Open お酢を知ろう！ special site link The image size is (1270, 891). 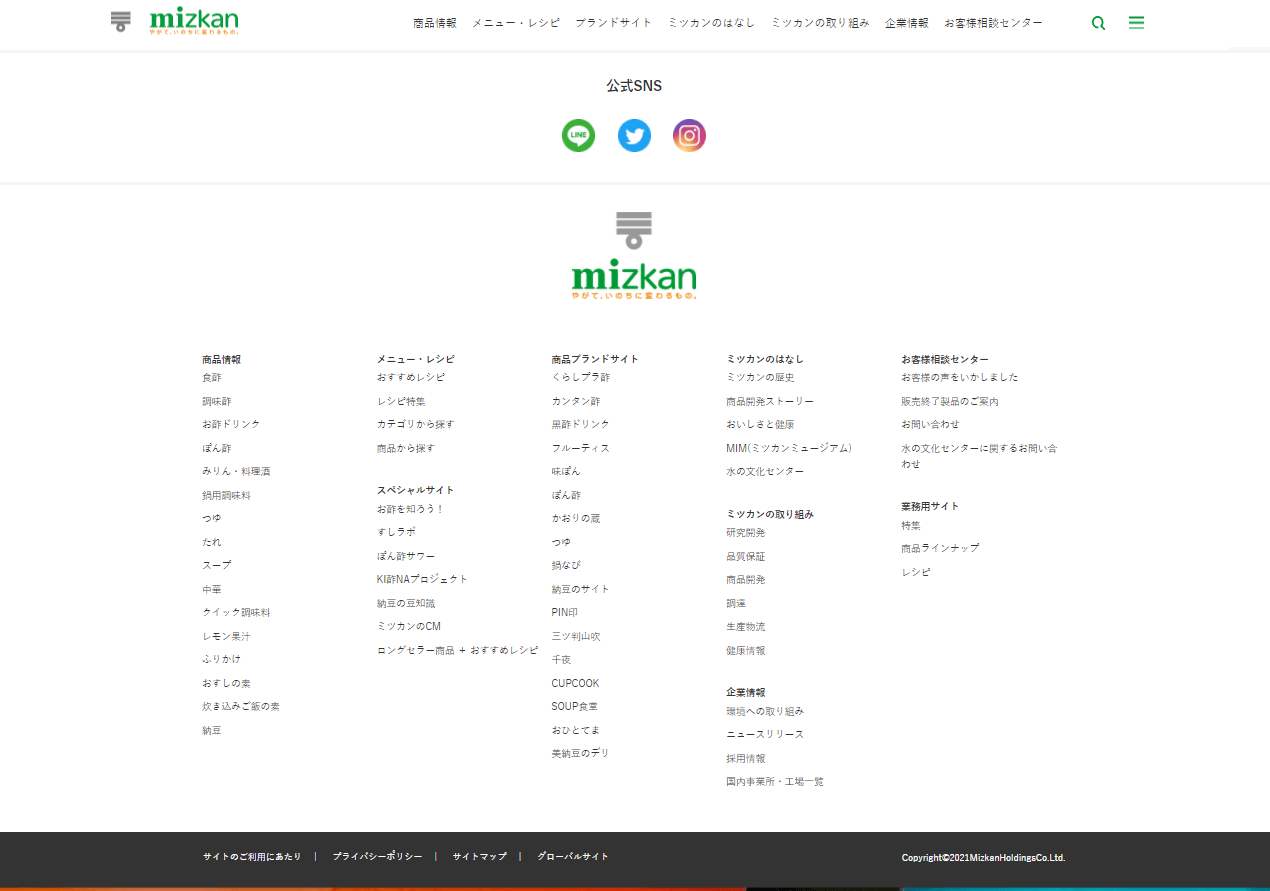410,509
